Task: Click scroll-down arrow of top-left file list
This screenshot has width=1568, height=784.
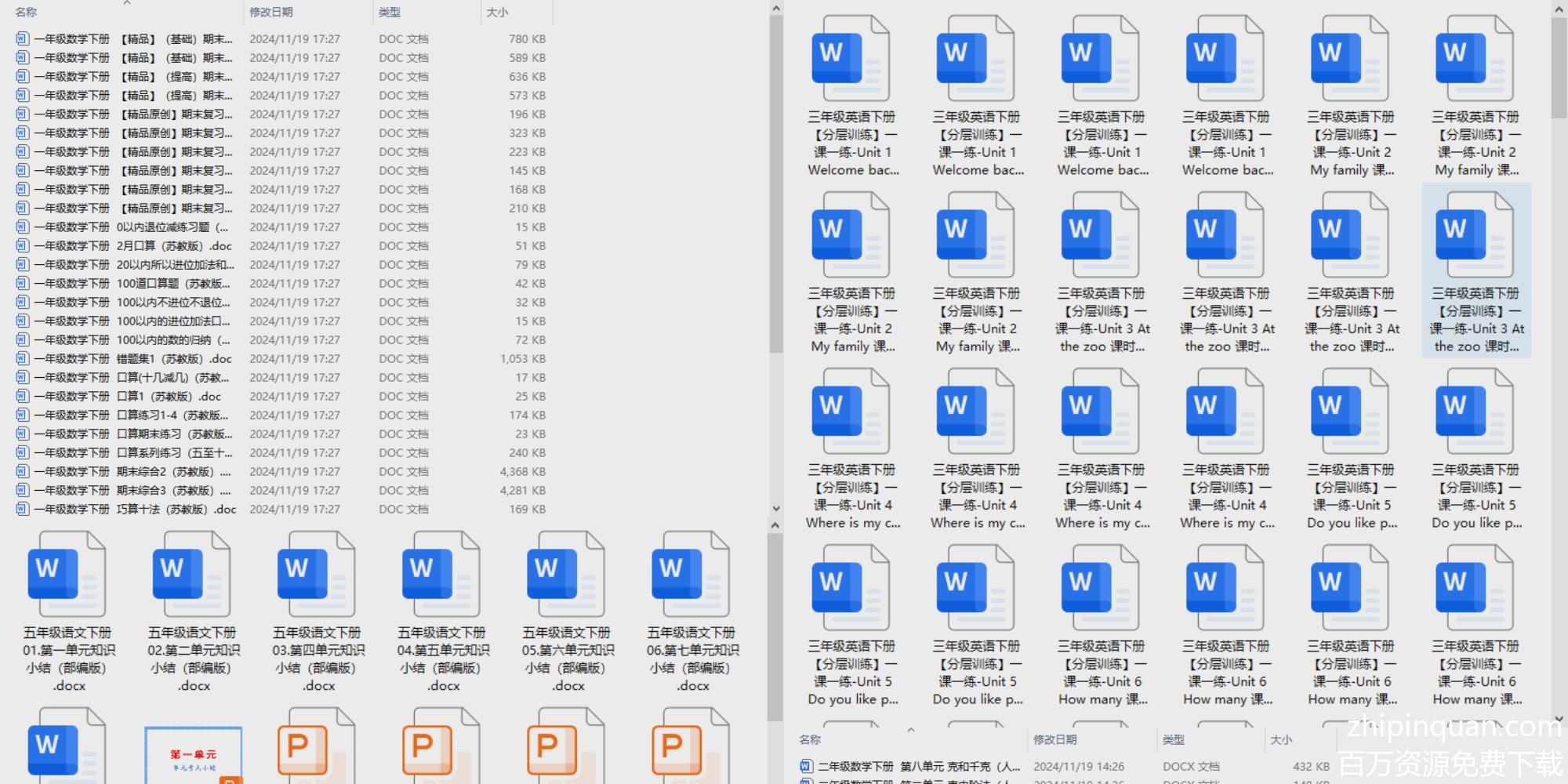Action: coord(775,508)
